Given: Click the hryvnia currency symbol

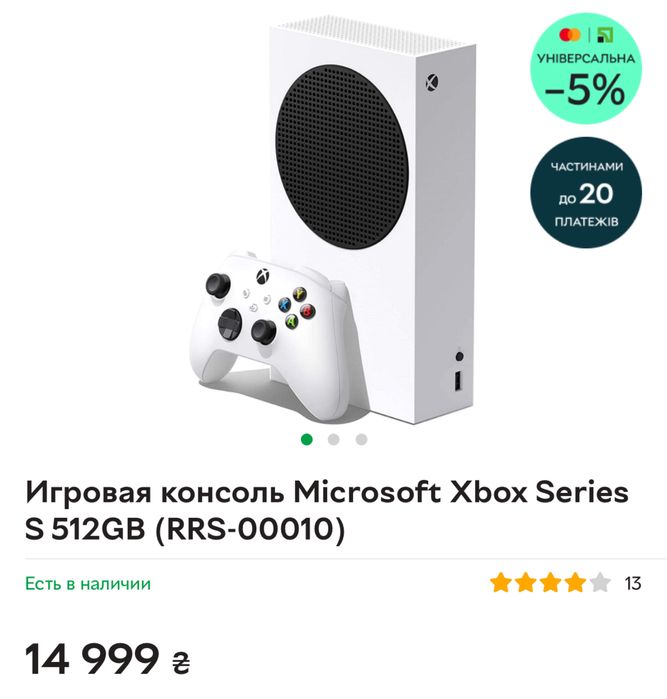Looking at the screenshot, I should point(181,663).
